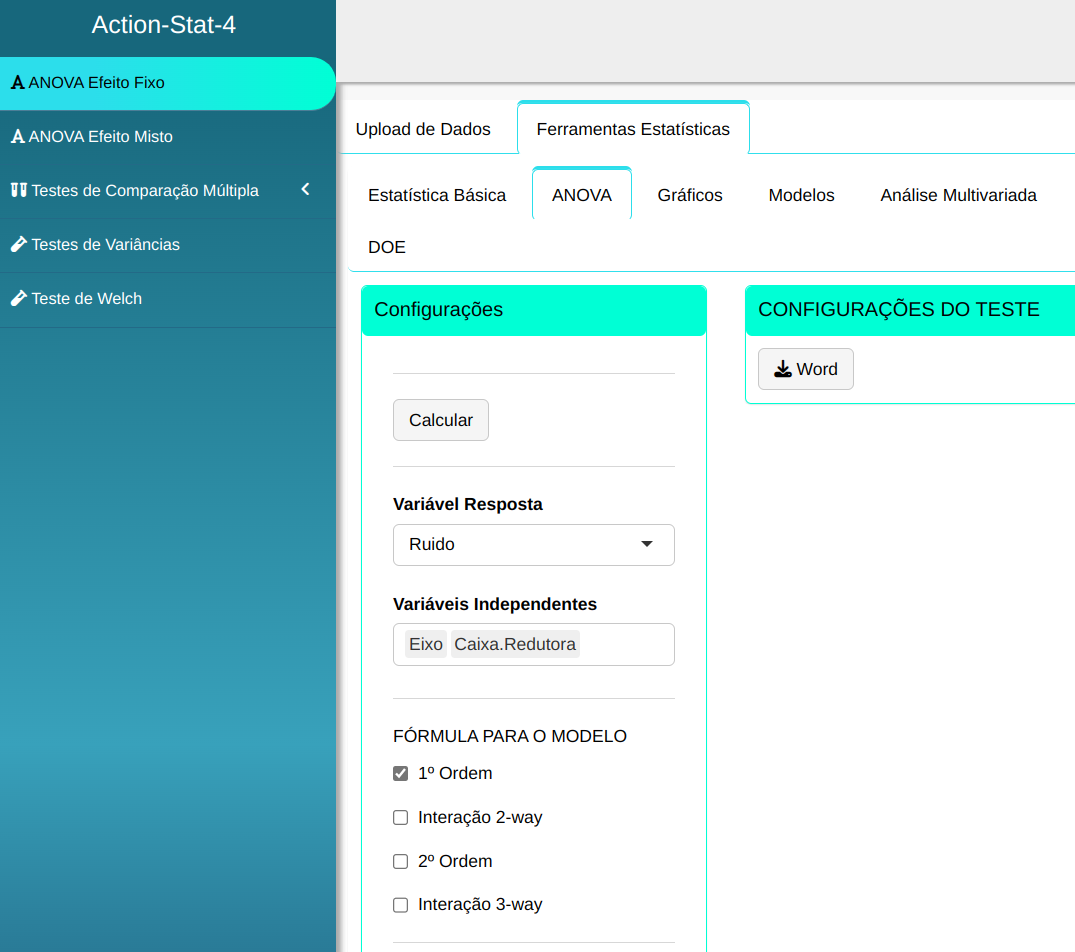Select the Análise Multivariada tab
Image resolution: width=1075 pixels, height=952 pixels.
(x=958, y=195)
